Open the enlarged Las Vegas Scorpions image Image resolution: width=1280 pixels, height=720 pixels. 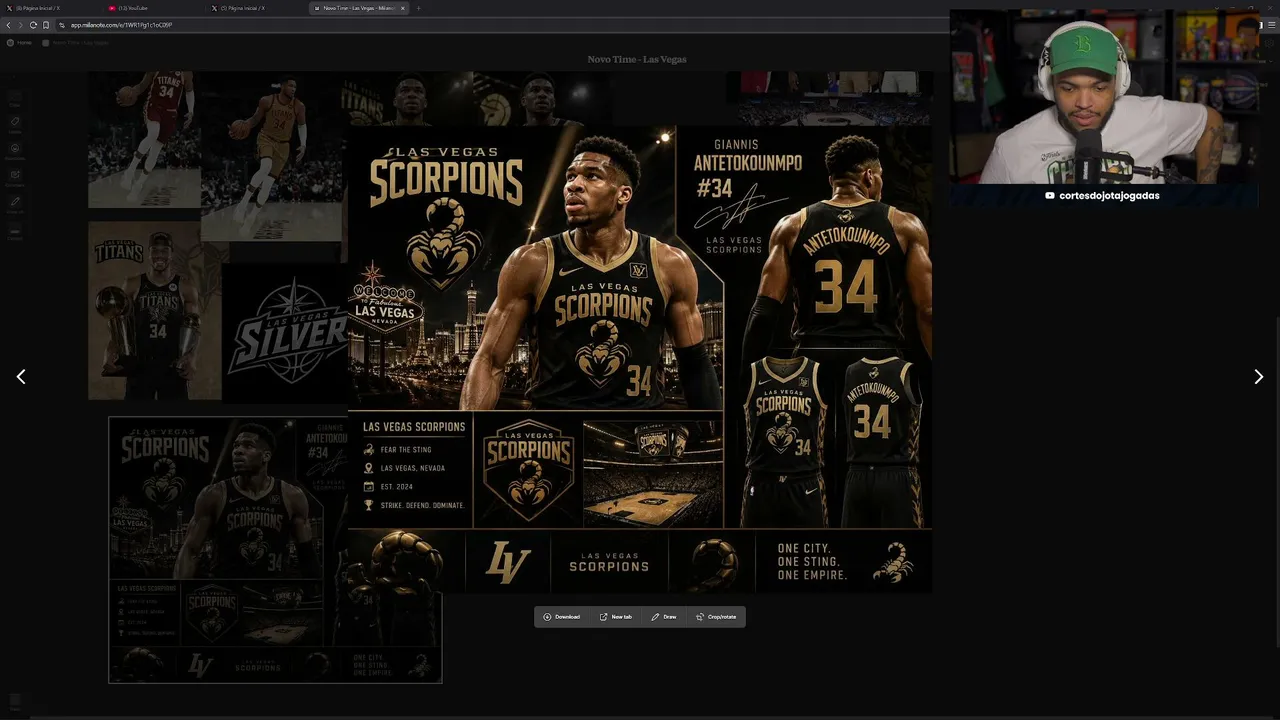[x=640, y=359]
